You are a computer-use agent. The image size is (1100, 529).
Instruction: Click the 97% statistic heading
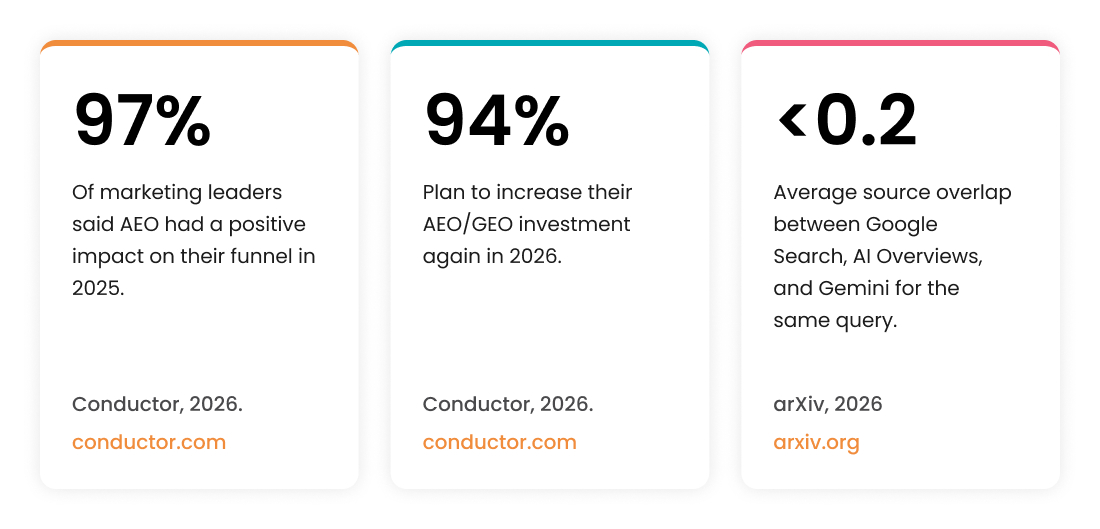point(142,121)
